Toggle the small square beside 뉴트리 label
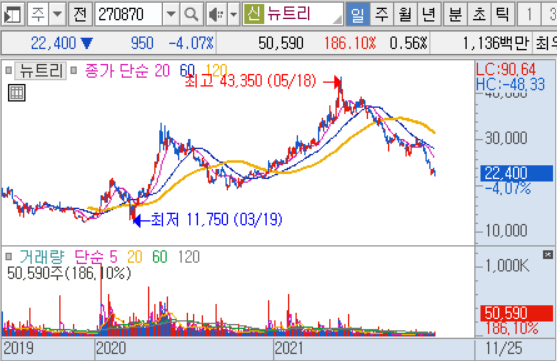 [9, 70]
